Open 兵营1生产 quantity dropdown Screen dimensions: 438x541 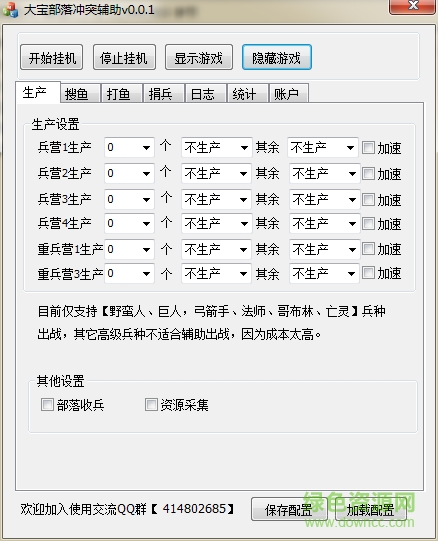(x=129, y=148)
